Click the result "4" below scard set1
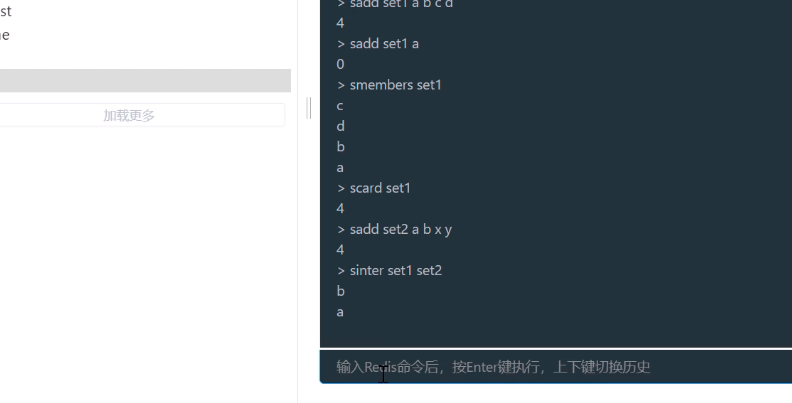Image resolution: width=792 pixels, height=403 pixels. pyautogui.click(x=340, y=209)
